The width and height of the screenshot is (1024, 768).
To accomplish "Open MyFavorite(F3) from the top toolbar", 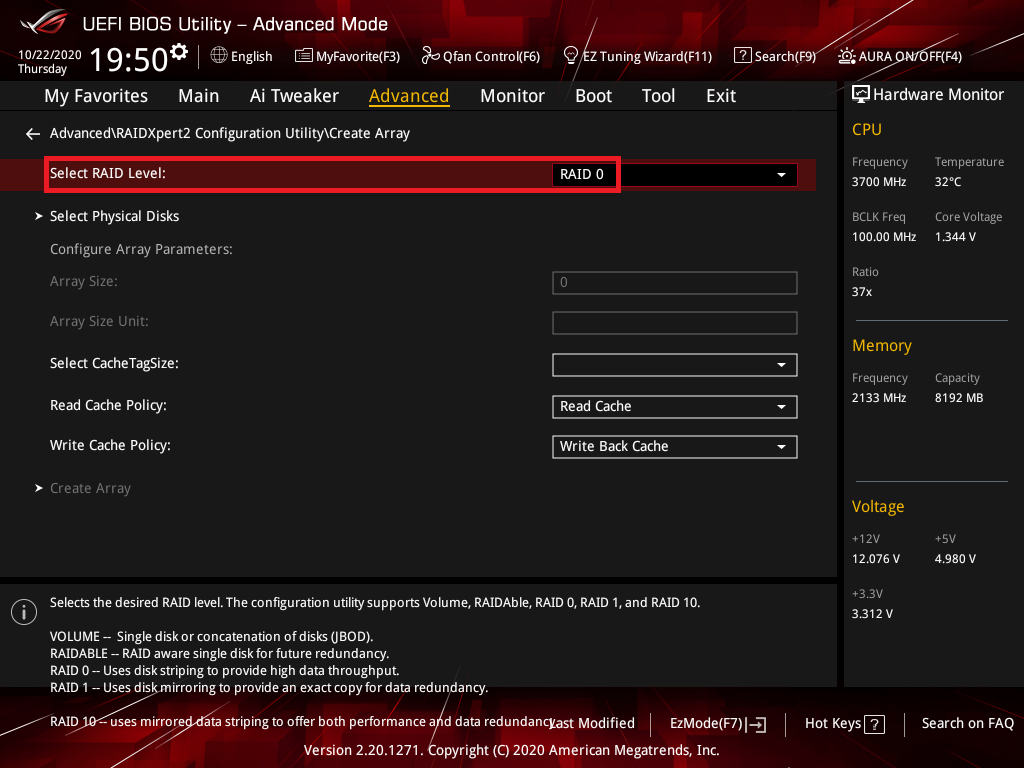I will [x=347, y=56].
